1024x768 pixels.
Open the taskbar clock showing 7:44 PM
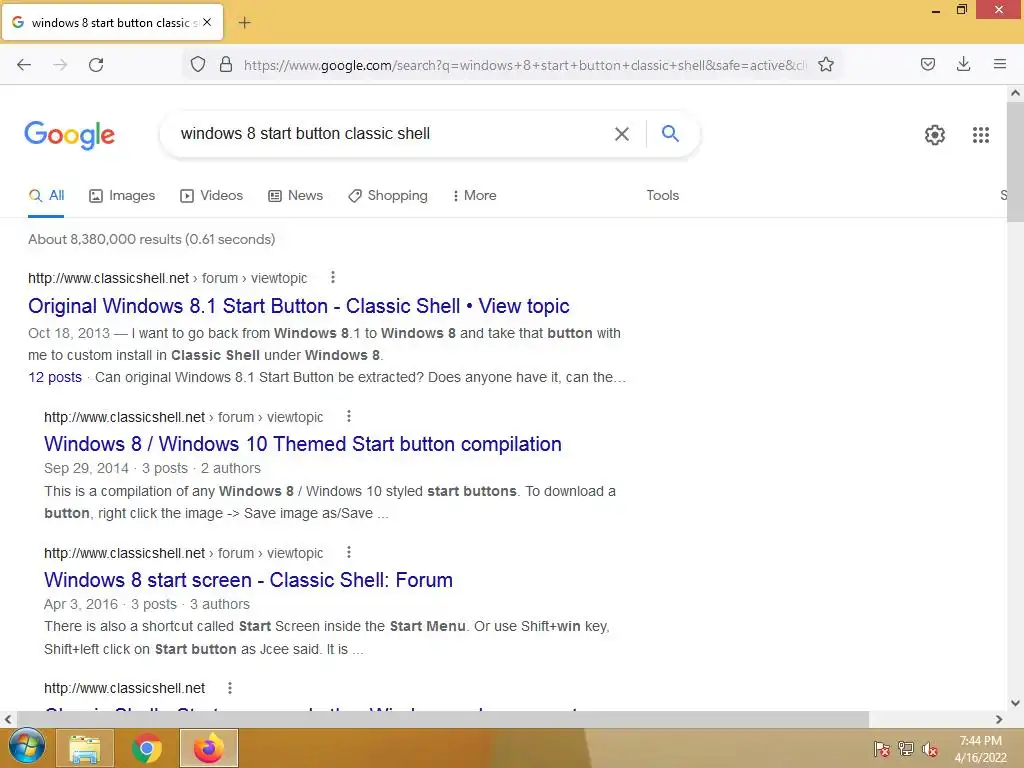tap(981, 749)
